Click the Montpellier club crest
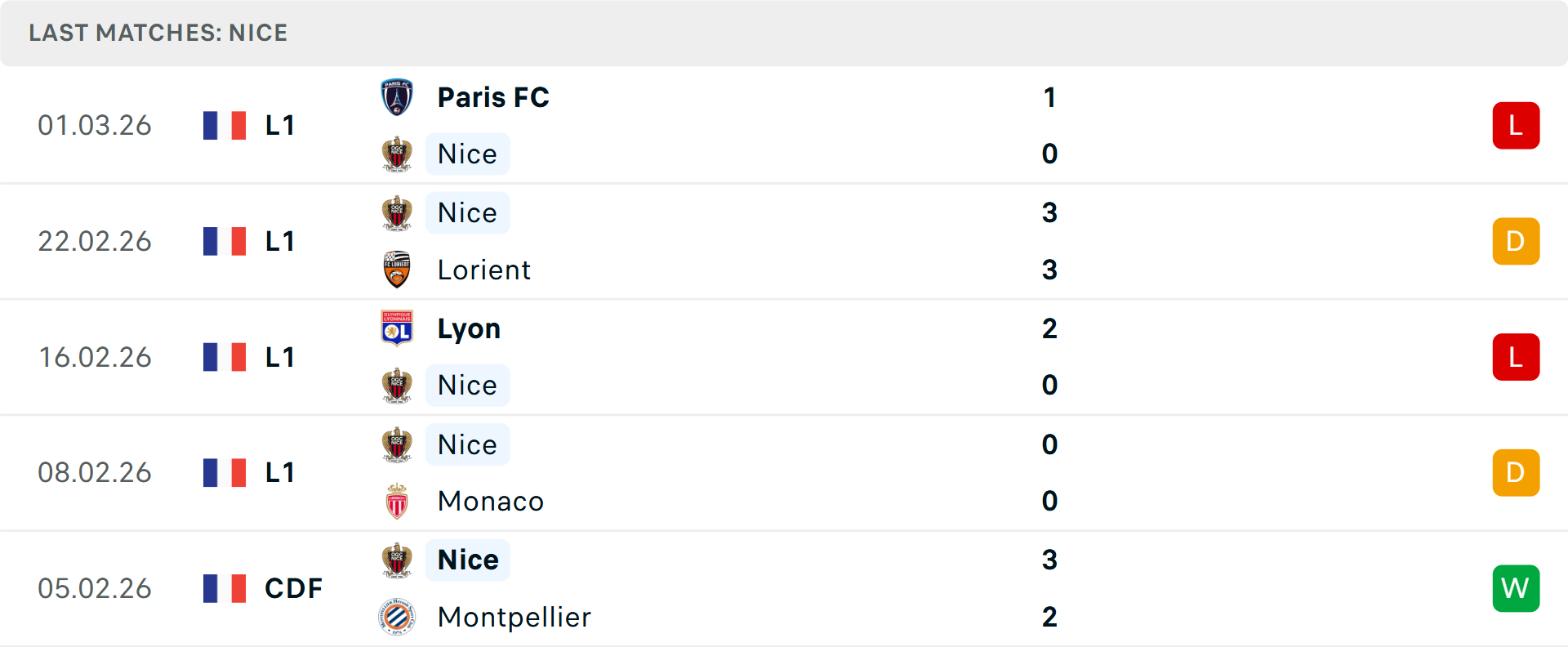Screen dimensions: 1568x647 click(x=397, y=617)
